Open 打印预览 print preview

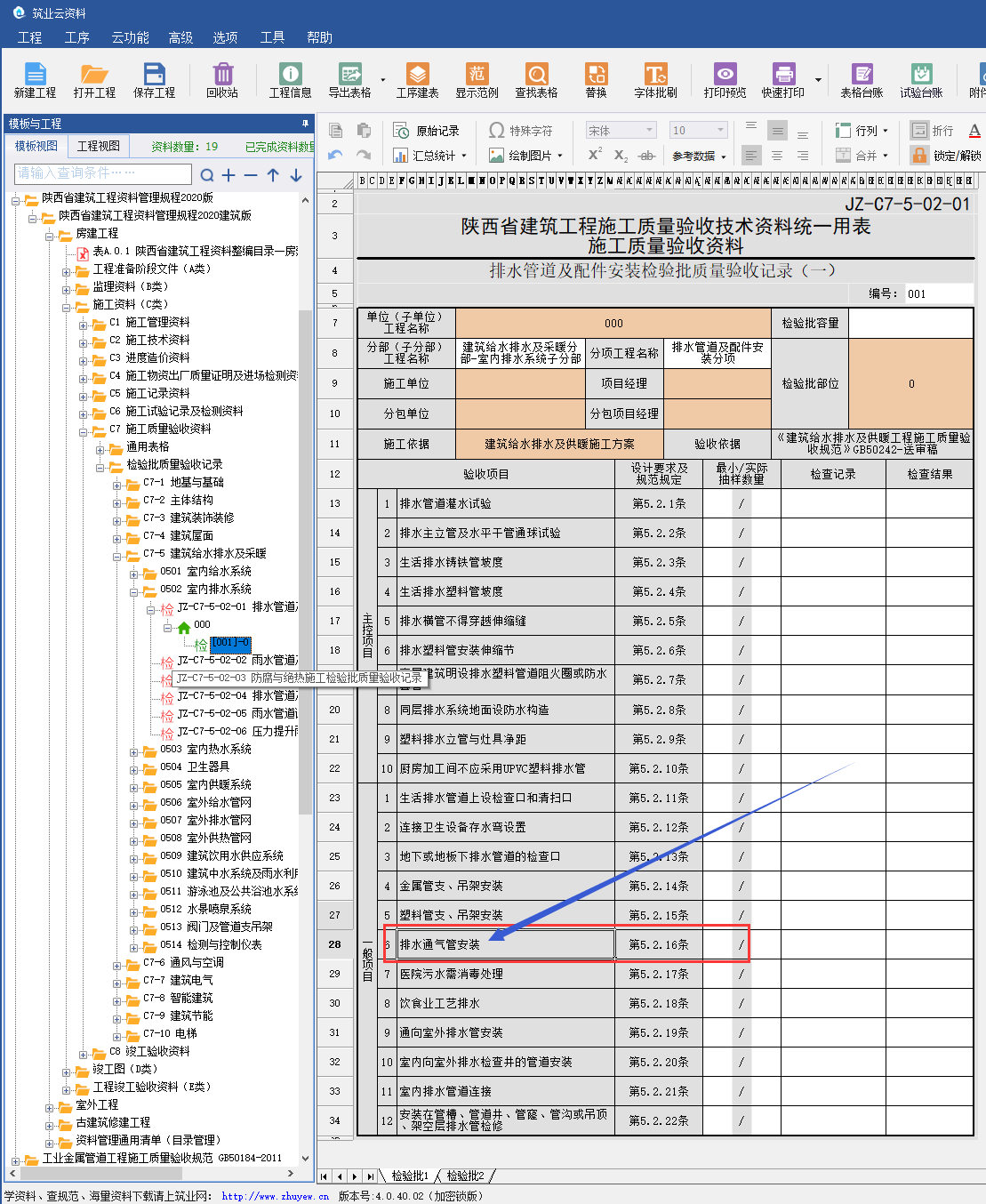(x=725, y=79)
